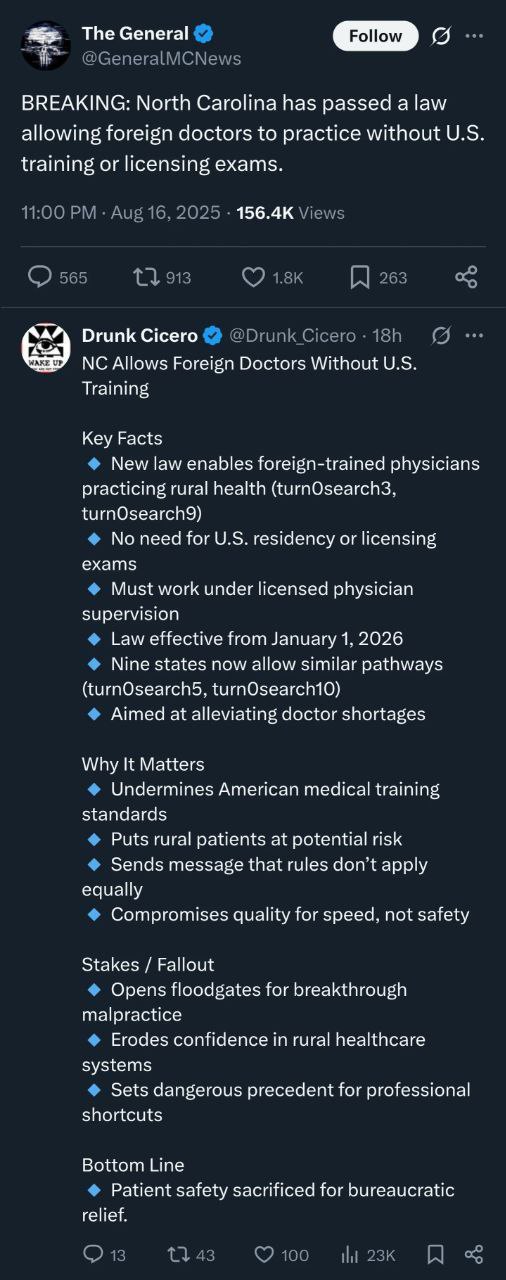Reply to Drunk Cicero's comment with 13 replies
This screenshot has width=506, height=1280.
coord(104,1254)
